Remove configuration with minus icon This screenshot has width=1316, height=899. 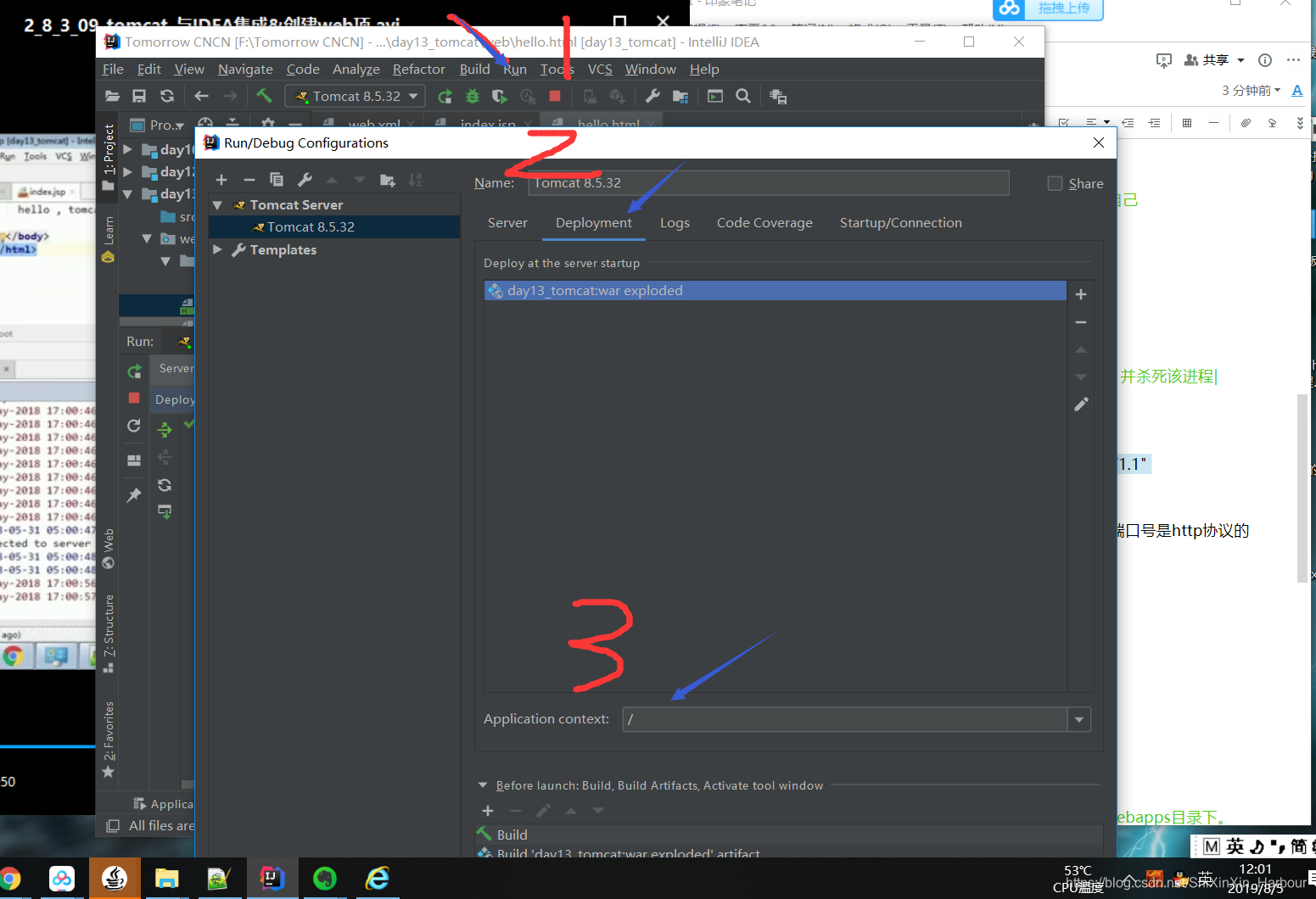[249, 180]
